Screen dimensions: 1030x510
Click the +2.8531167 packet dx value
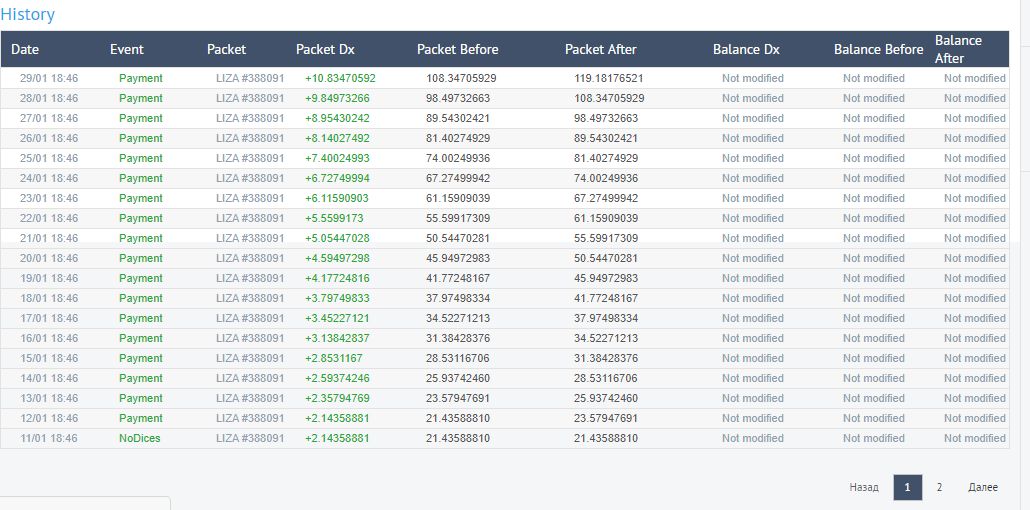coord(334,358)
